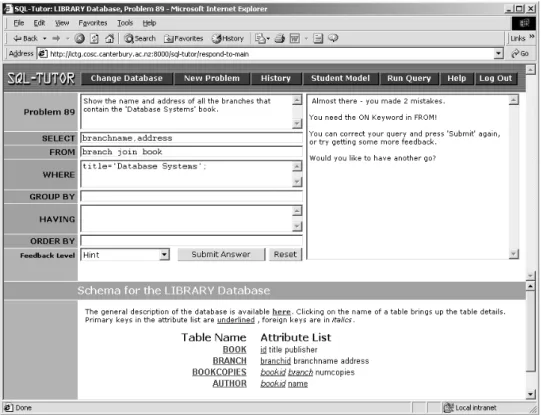Go back using the Back toolbar button
The width and height of the screenshot is (541, 415).
[25, 38]
